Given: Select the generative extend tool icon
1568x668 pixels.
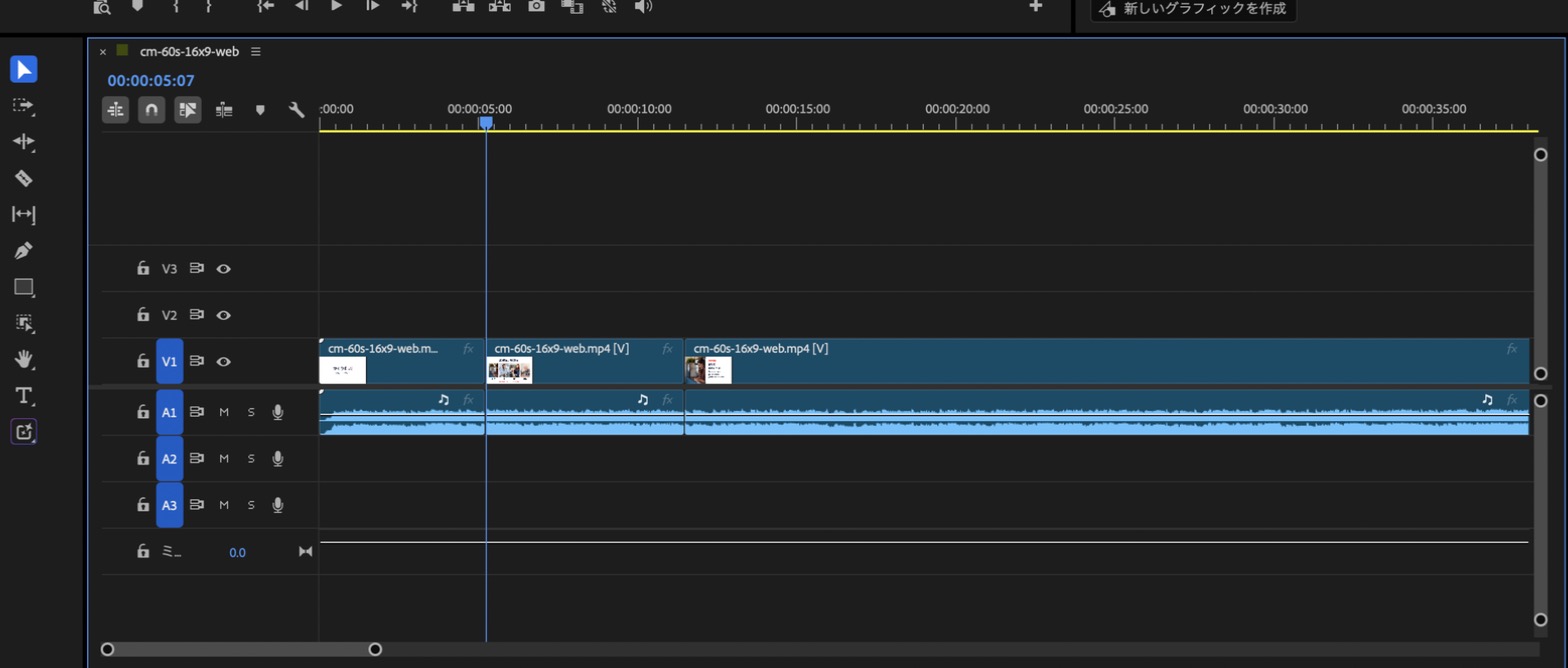Looking at the screenshot, I should click(x=23, y=432).
